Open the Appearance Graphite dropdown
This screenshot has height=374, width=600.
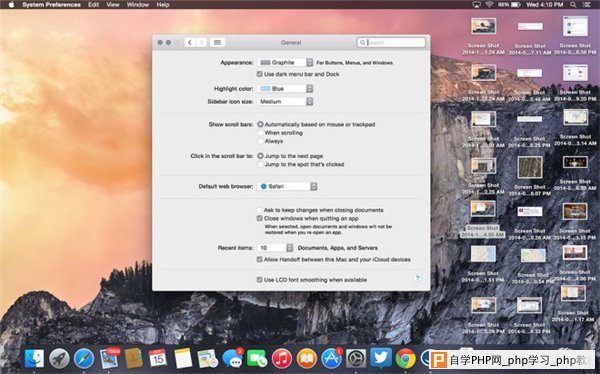tap(285, 62)
